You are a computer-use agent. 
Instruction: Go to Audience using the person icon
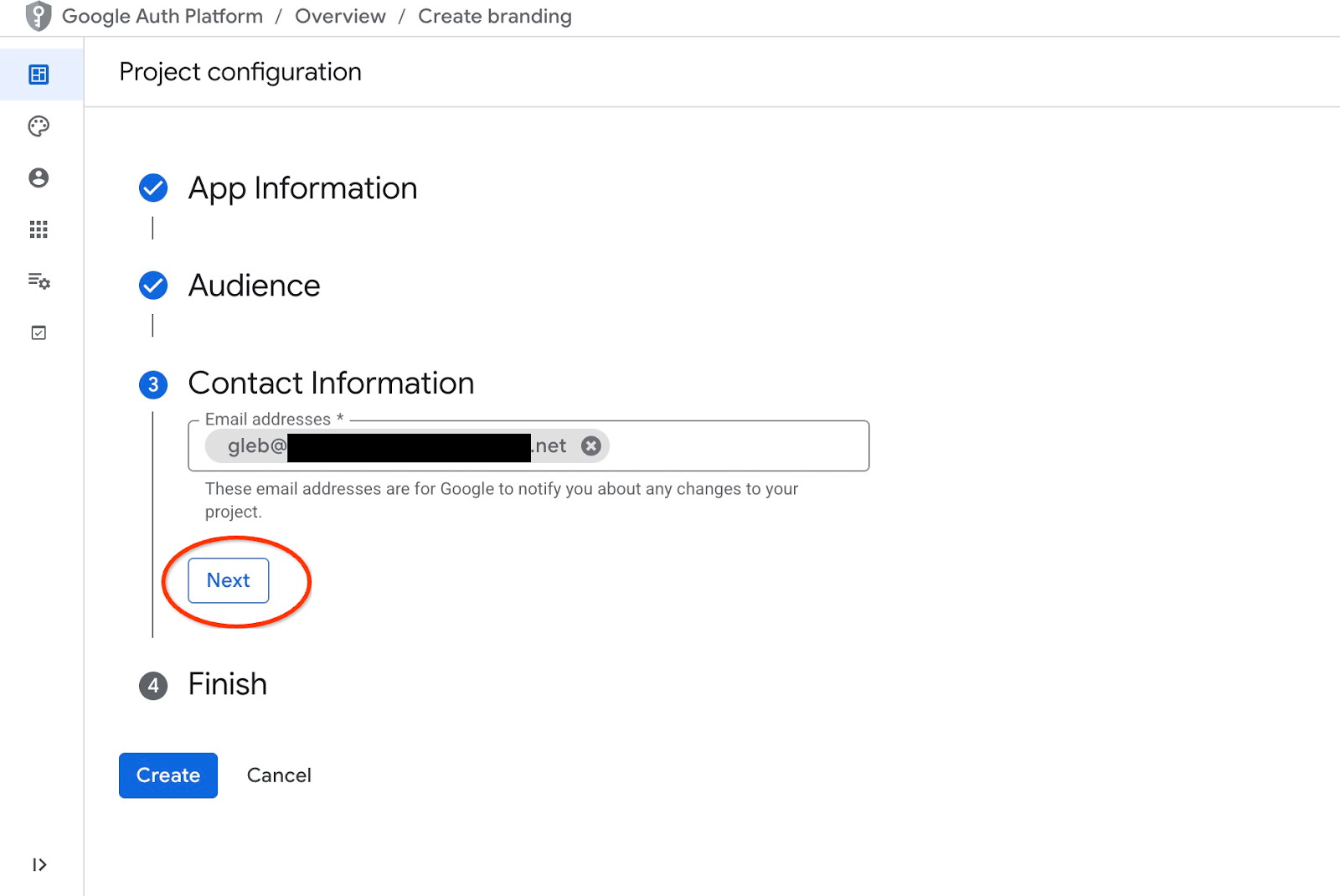pos(39,178)
